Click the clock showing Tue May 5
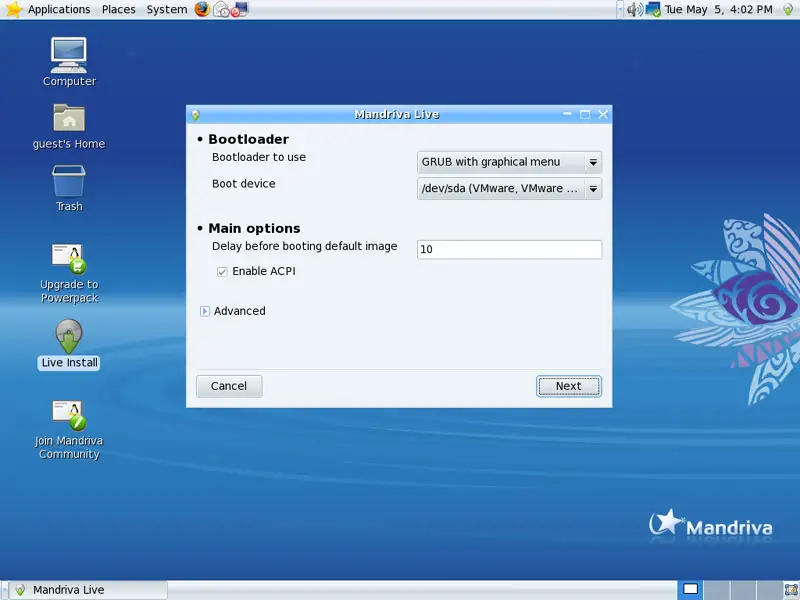The width and height of the screenshot is (800, 600). coord(718,9)
